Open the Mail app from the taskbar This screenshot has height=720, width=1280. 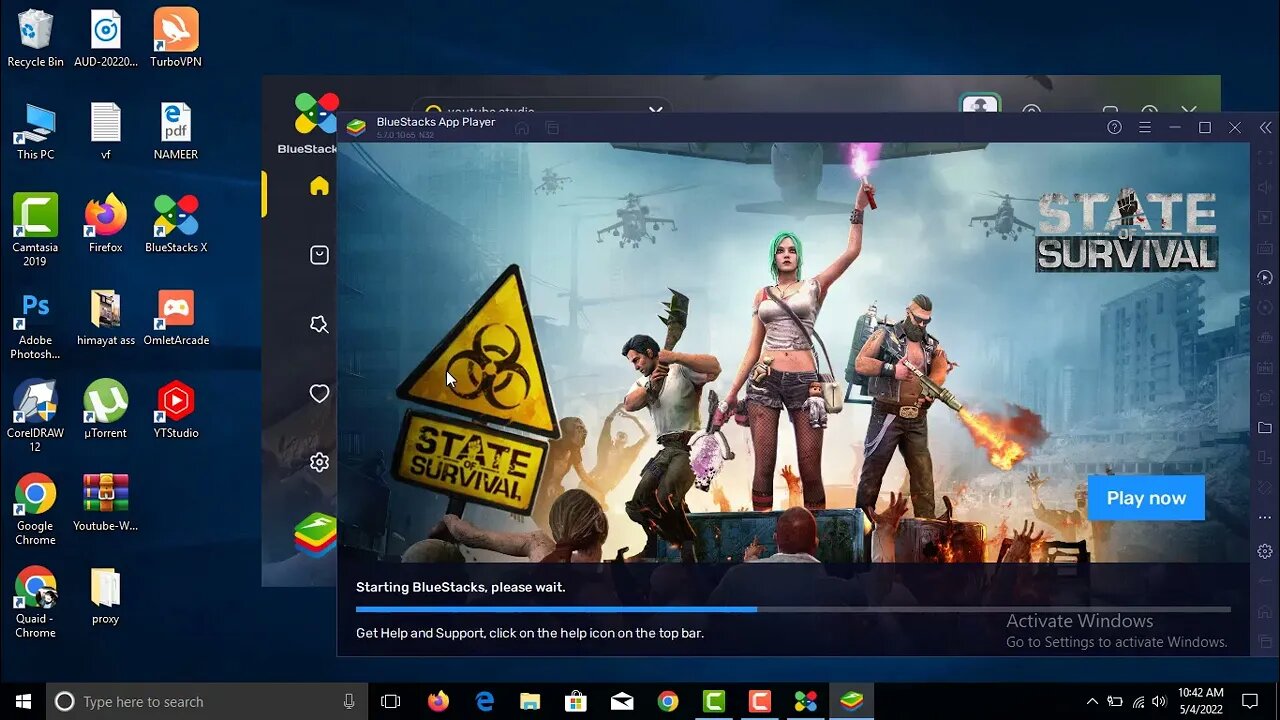click(x=622, y=702)
